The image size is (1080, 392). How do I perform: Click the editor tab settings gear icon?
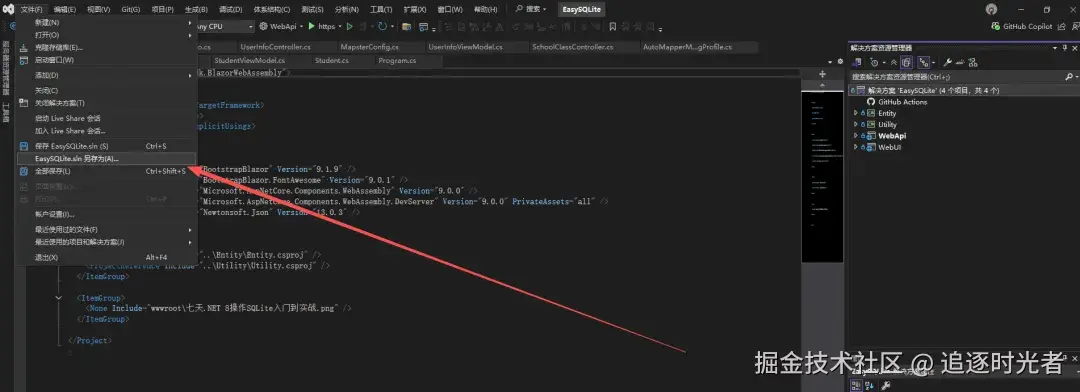(x=839, y=61)
